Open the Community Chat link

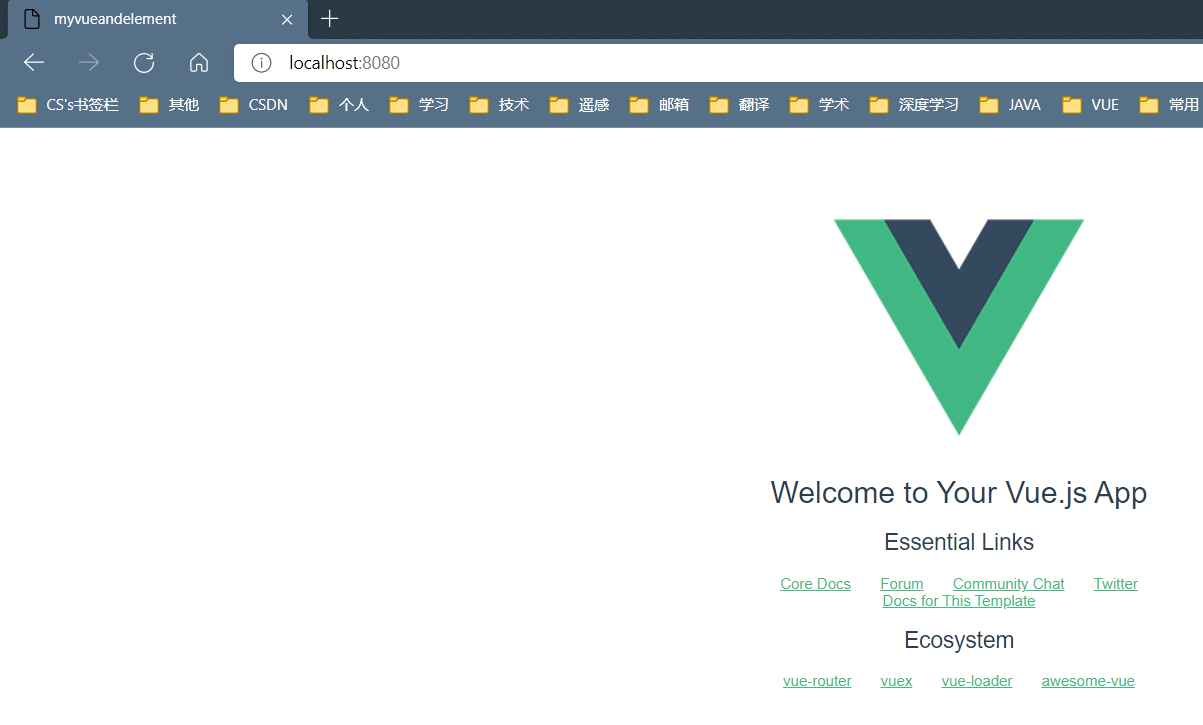coord(1008,584)
